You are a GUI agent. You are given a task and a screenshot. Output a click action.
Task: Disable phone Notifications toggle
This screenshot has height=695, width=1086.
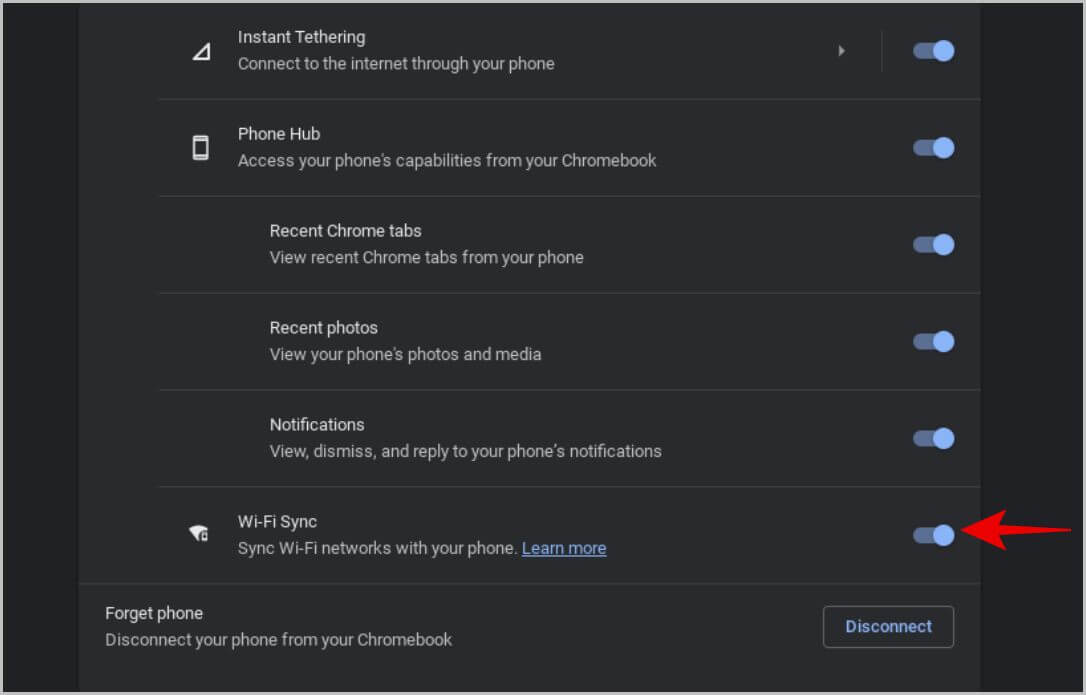(934, 438)
